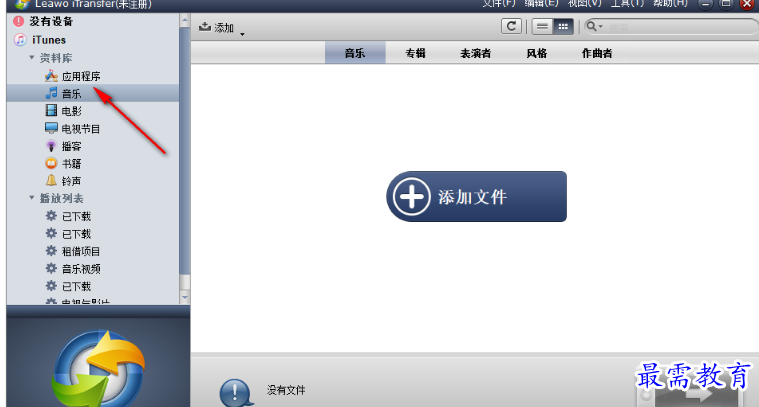This screenshot has height=407, width=759.
Task: Open the 电视节目 monitor icon
Action: pos(51,128)
